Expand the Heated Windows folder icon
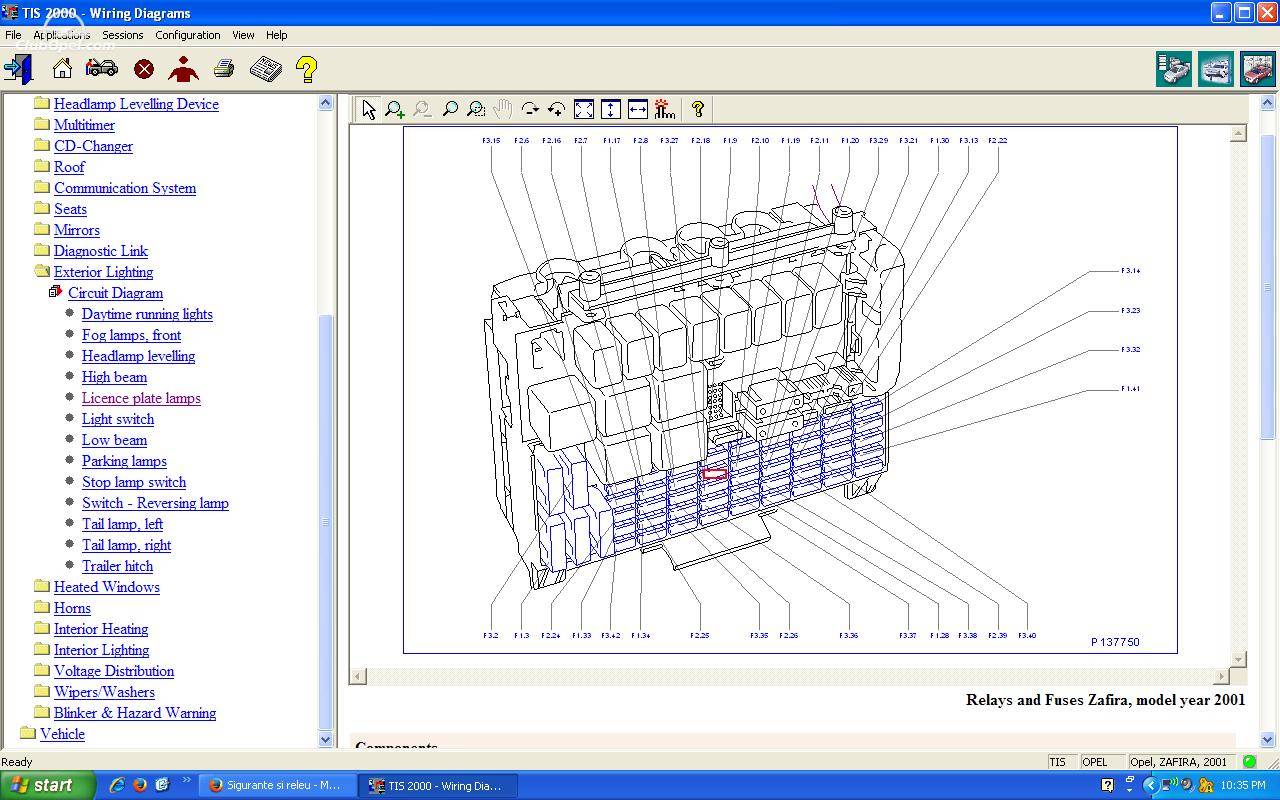Screen dimensions: 1280x800 pos(41,586)
